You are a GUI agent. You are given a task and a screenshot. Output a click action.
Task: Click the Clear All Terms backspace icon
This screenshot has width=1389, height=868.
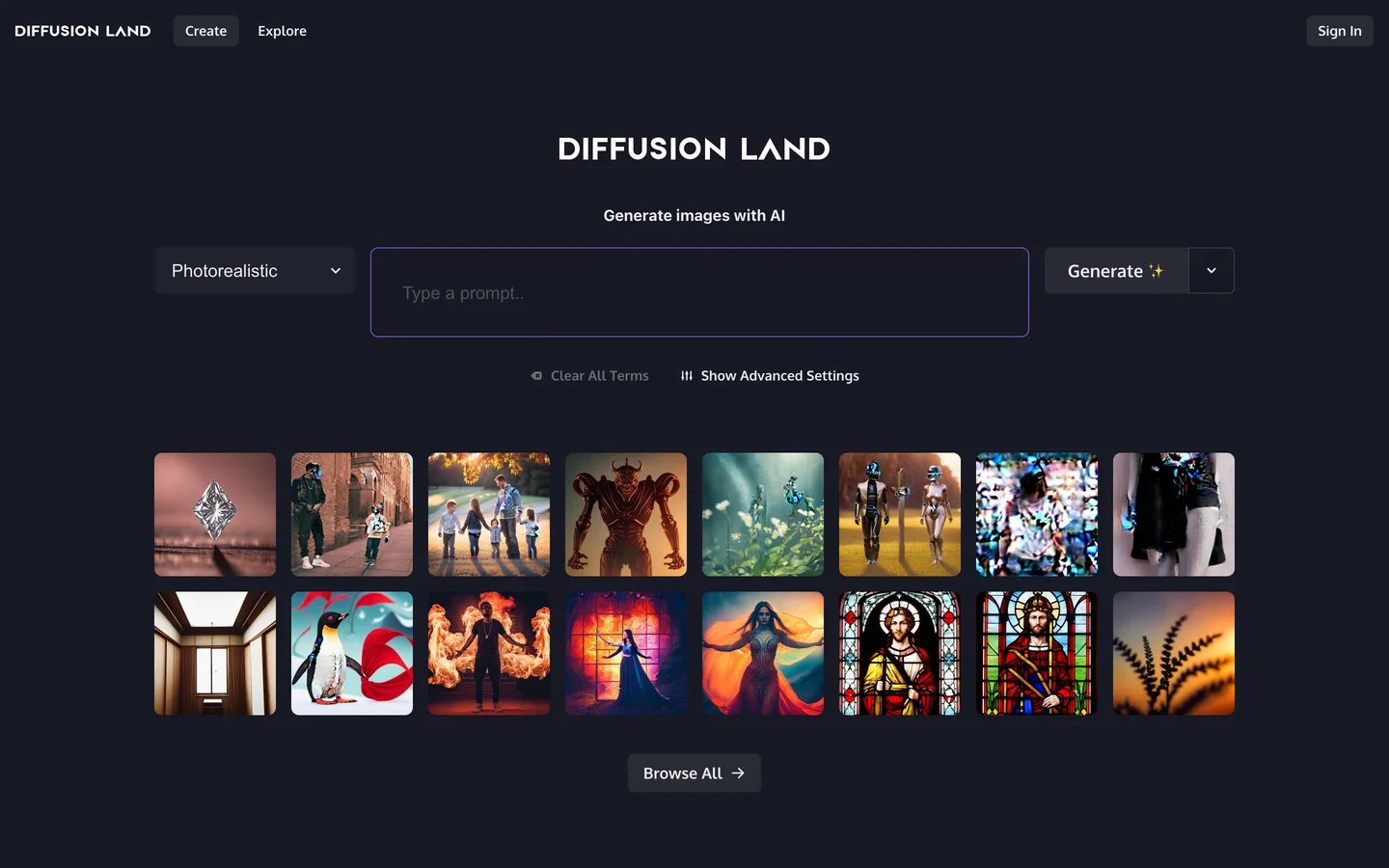(x=536, y=376)
